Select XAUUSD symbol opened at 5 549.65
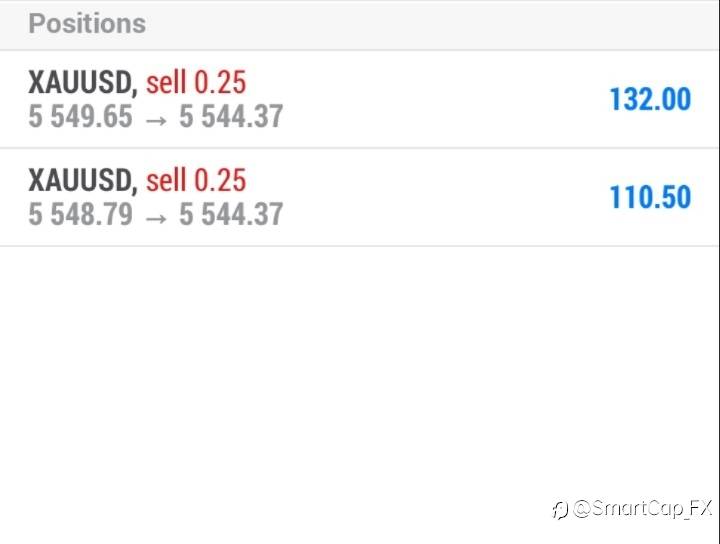 point(81,82)
